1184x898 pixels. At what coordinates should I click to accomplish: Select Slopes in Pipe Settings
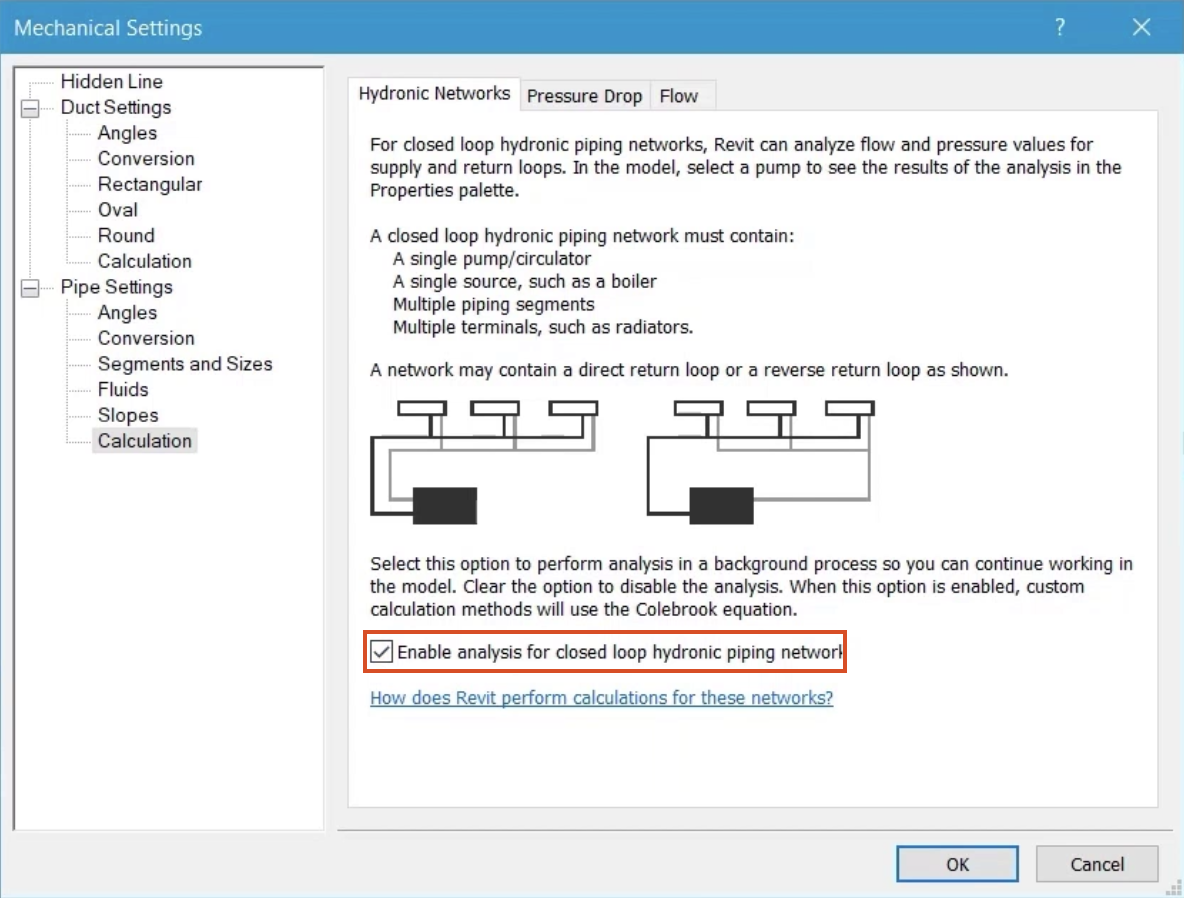[128, 415]
